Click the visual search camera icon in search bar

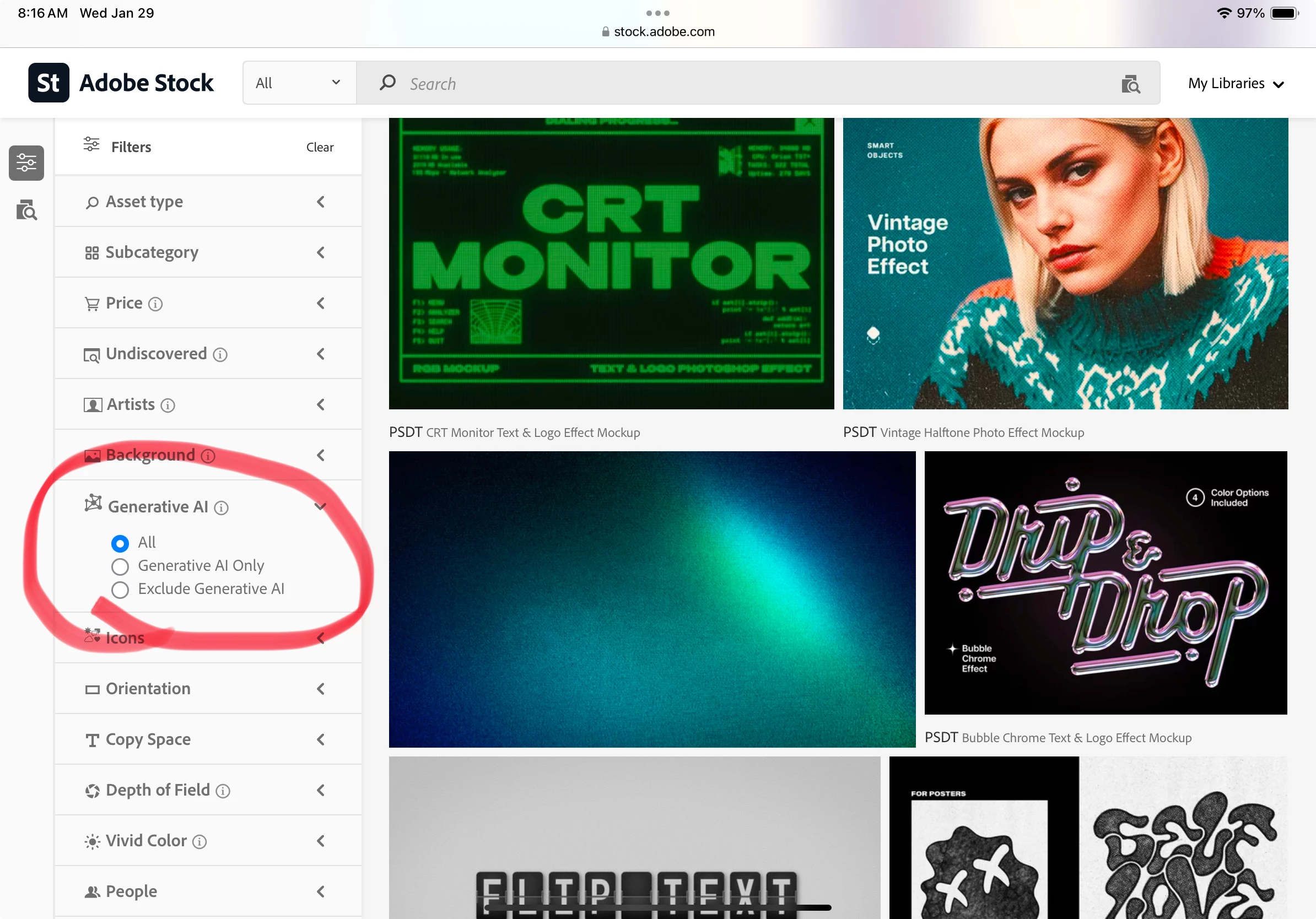[1130, 84]
